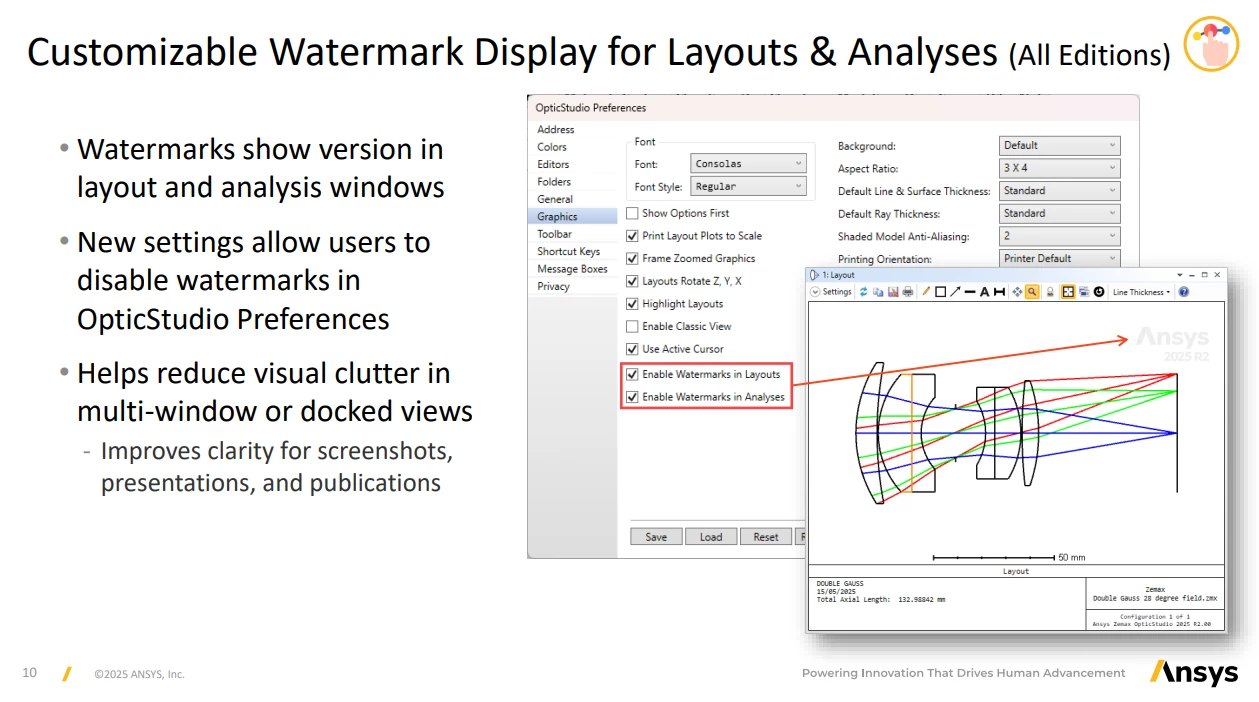The image size is (1259, 702).
Task: Select the arrow drawing tool
Action: [x=955, y=292]
